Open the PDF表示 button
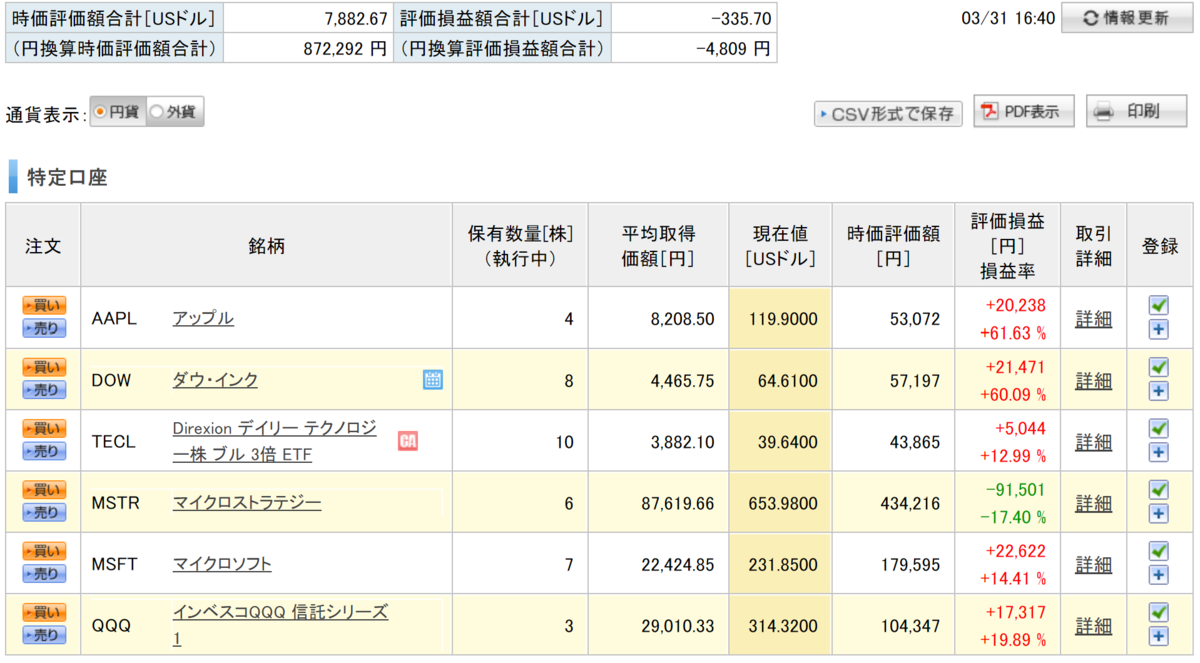This screenshot has height=663, width=1200. (1024, 112)
